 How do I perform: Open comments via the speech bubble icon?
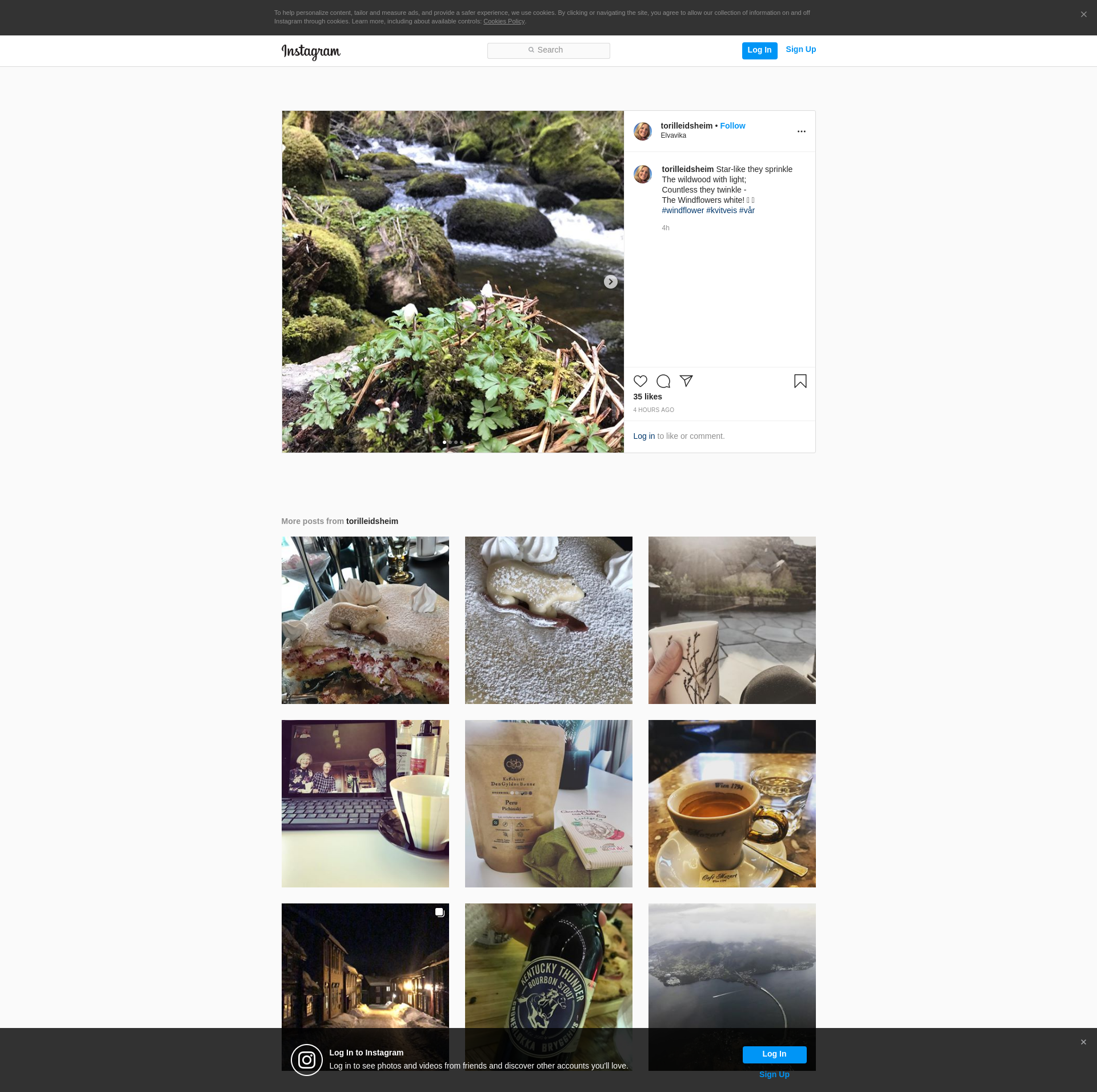click(663, 381)
